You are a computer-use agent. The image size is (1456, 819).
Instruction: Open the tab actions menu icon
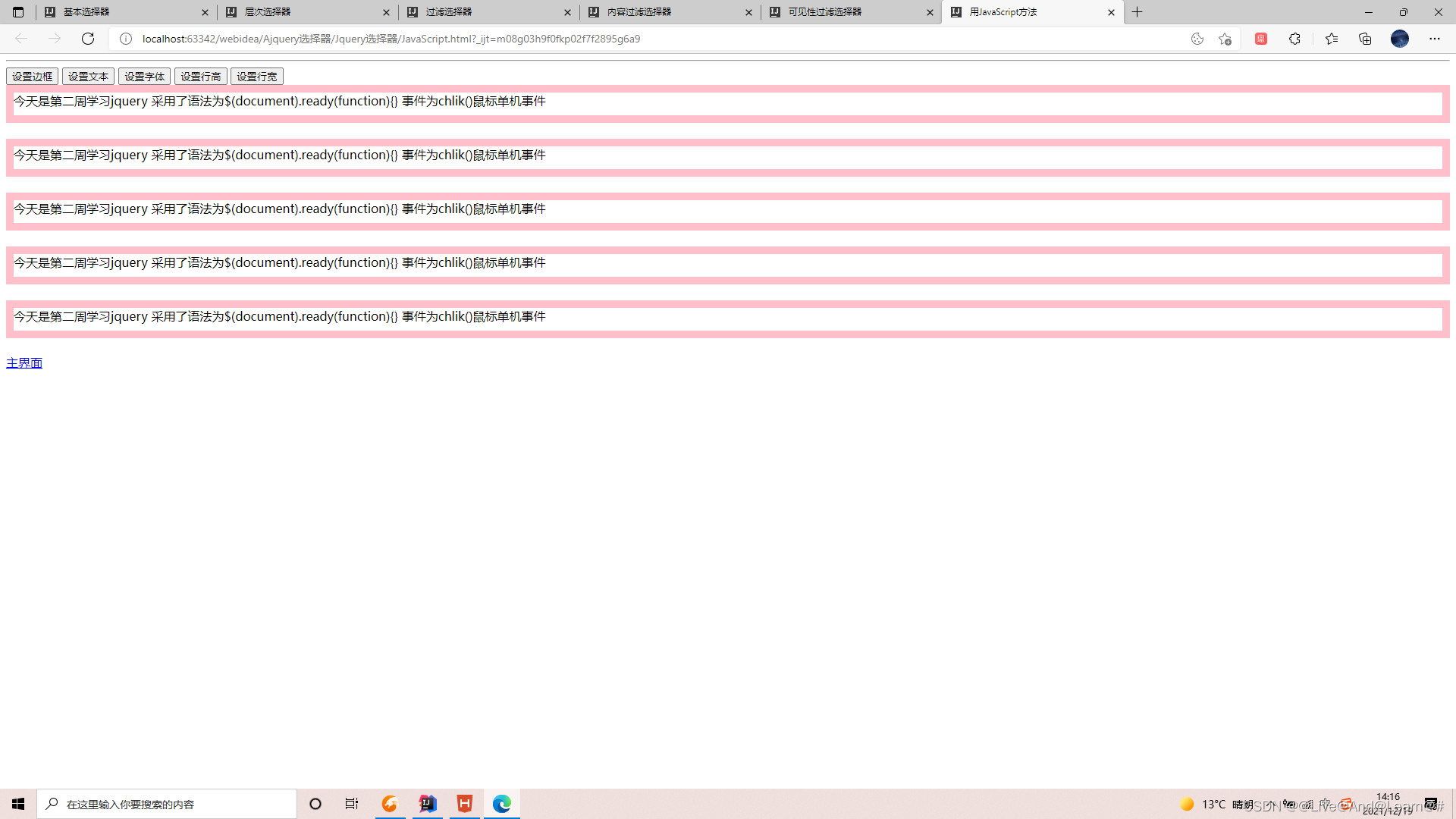[x=18, y=12]
